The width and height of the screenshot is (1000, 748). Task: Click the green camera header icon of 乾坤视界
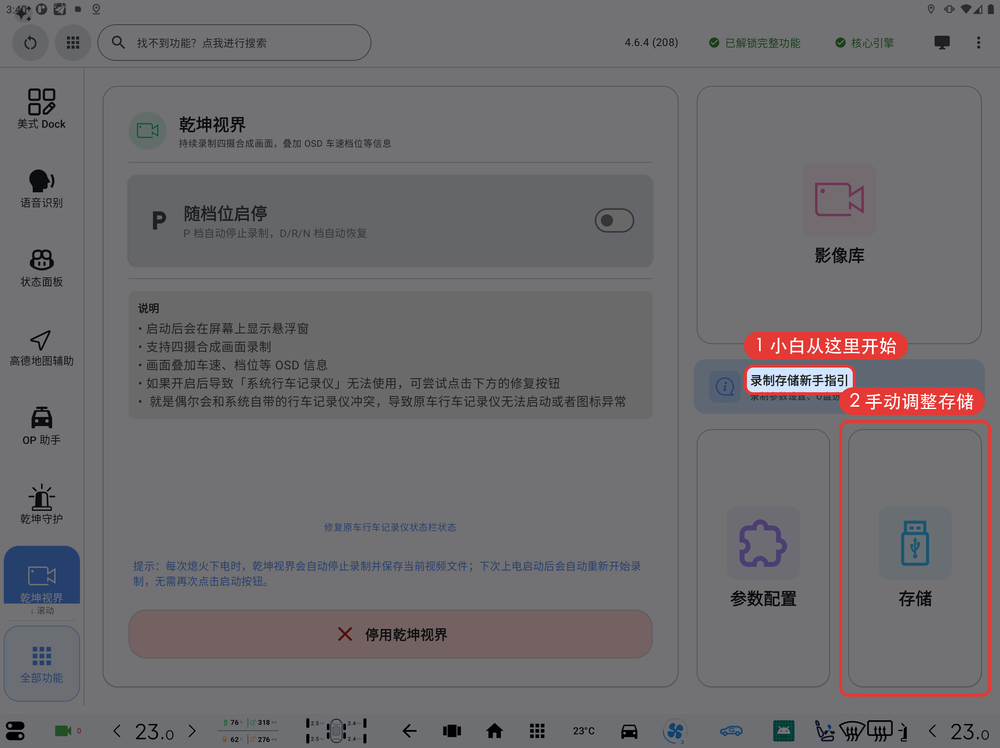pos(147,131)
